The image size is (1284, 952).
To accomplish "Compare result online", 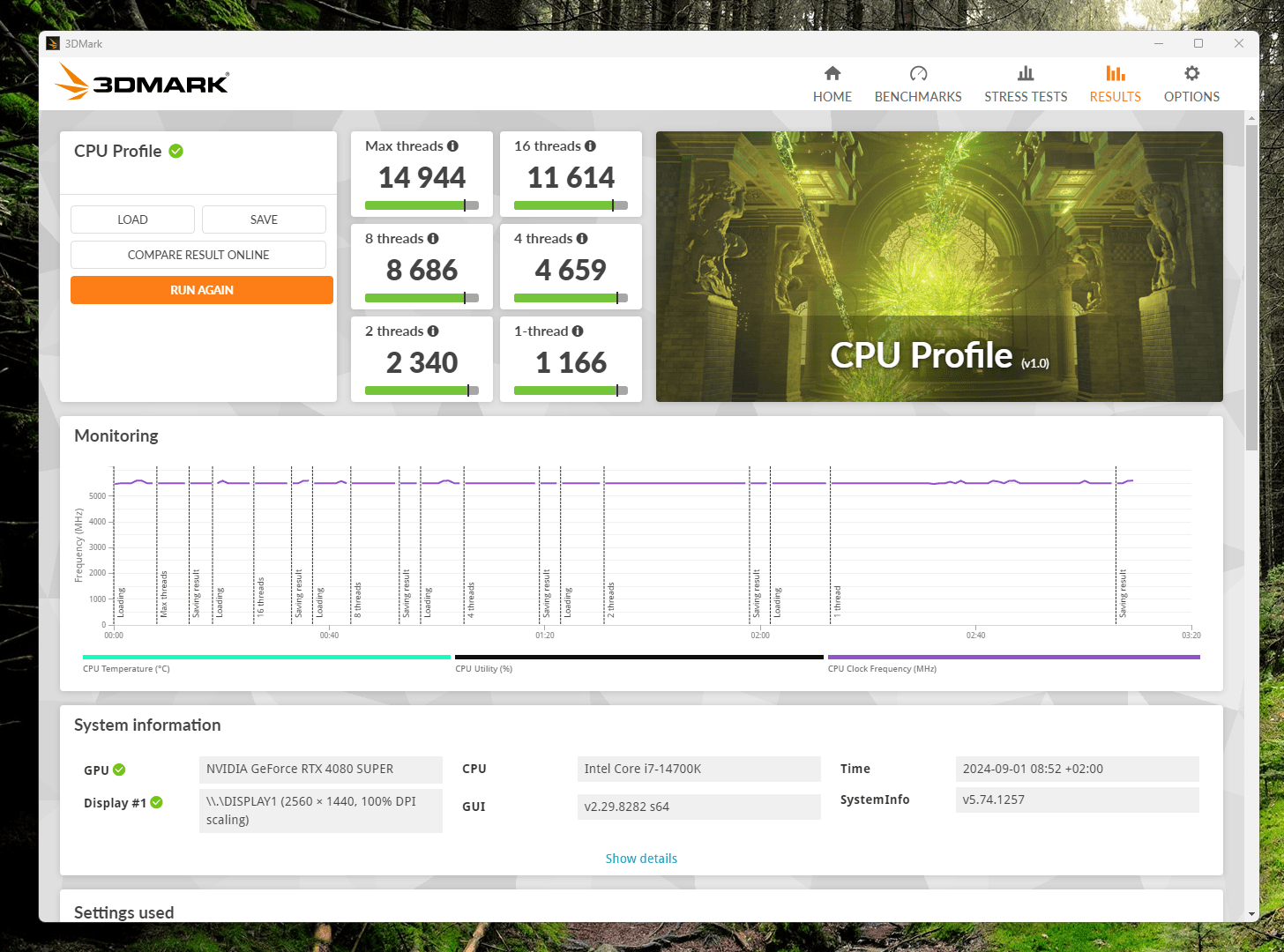I will pyautogui.click(x=198, y=255).
